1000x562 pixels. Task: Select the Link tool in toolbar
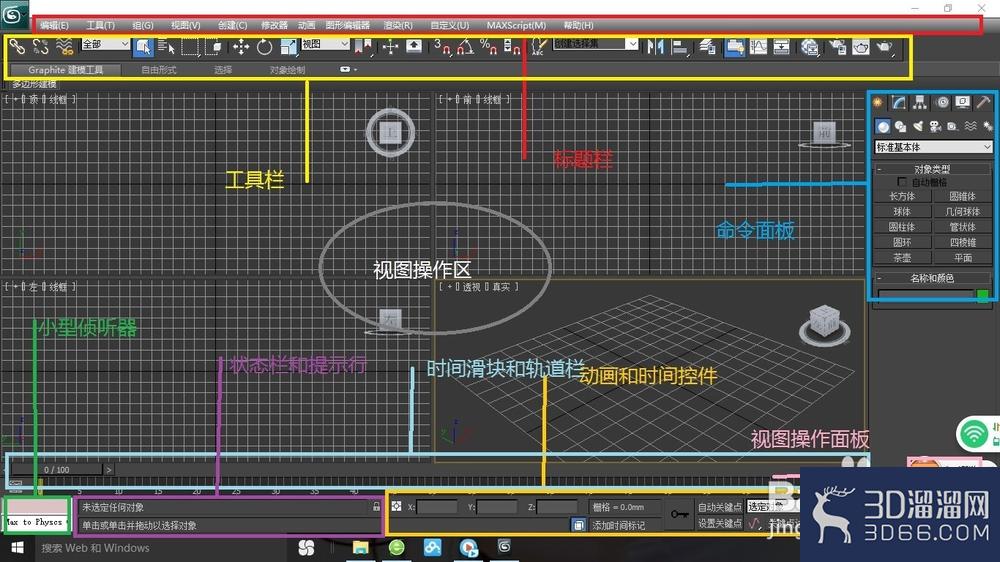click(x=17, y=47)
